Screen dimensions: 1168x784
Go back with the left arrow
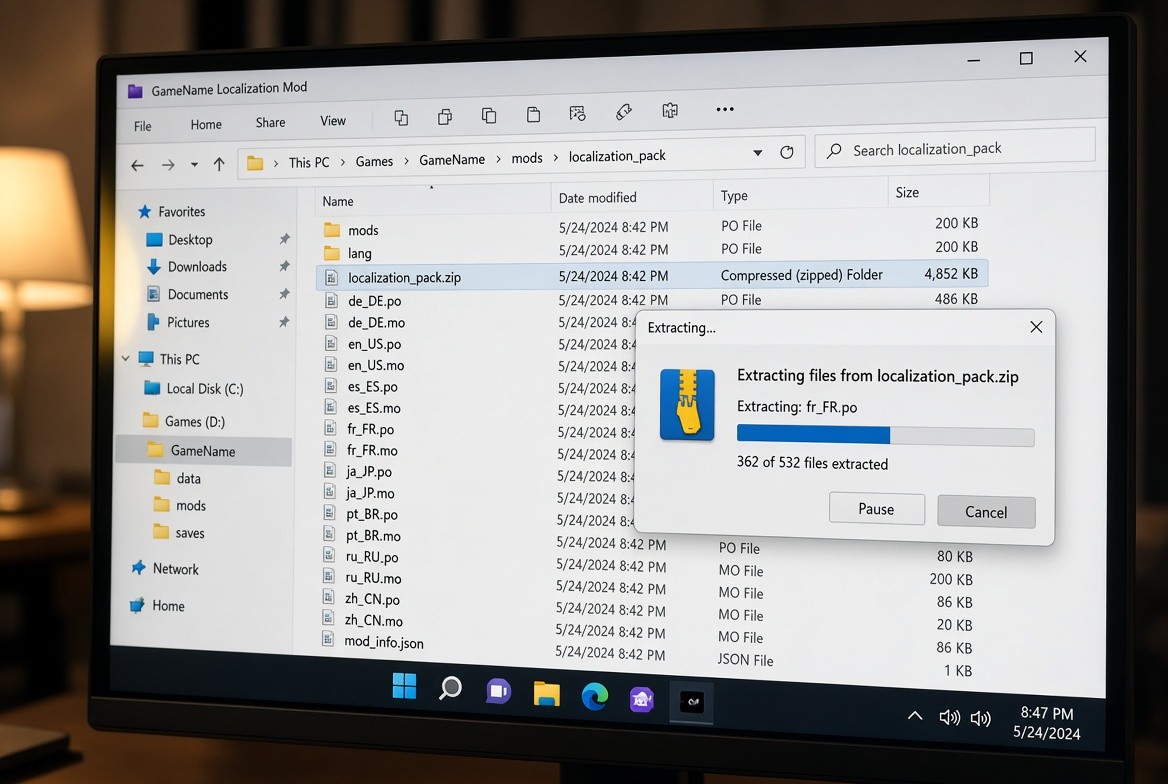pos(138,165)
